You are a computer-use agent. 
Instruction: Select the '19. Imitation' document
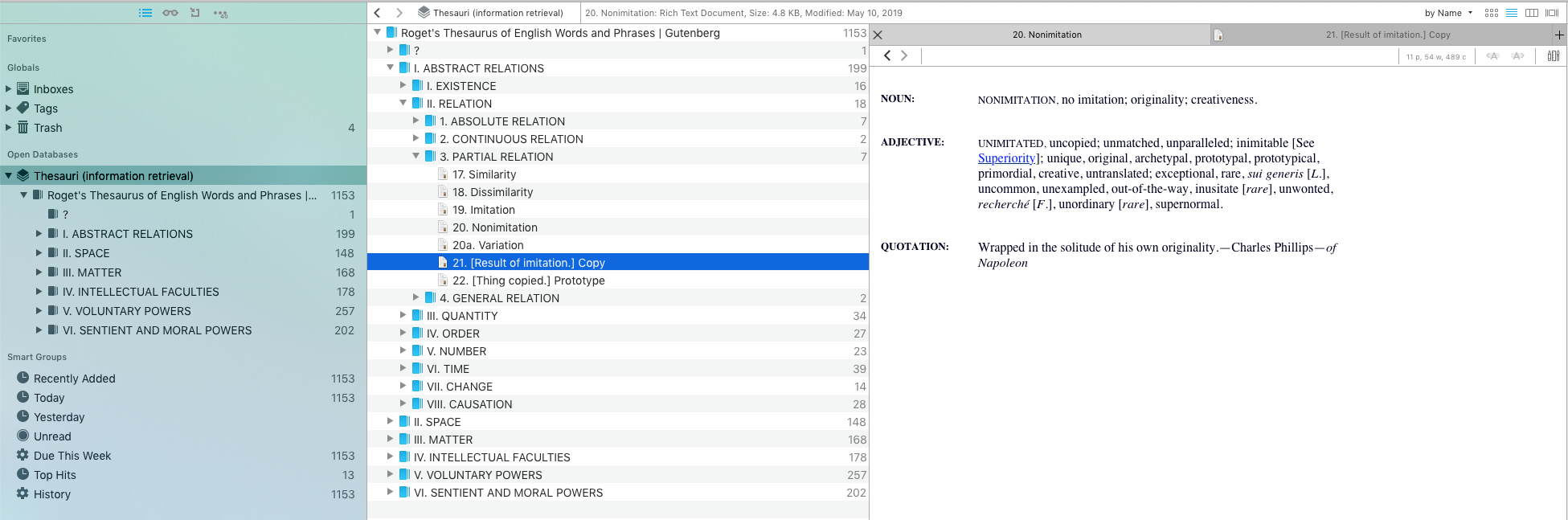click(483, 210)
